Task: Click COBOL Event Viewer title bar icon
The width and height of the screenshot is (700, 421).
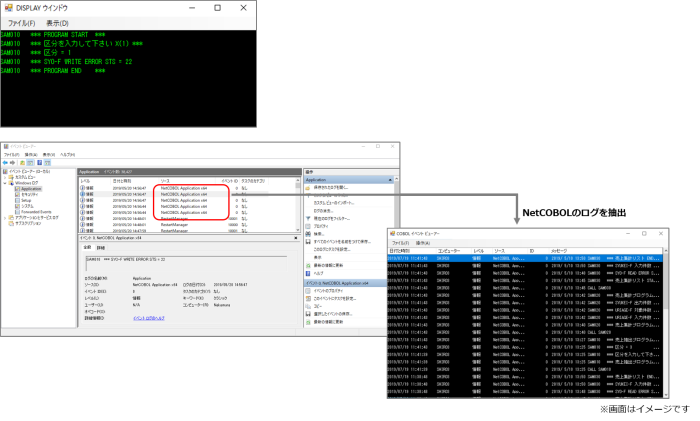Action: (x=392, y=233)
